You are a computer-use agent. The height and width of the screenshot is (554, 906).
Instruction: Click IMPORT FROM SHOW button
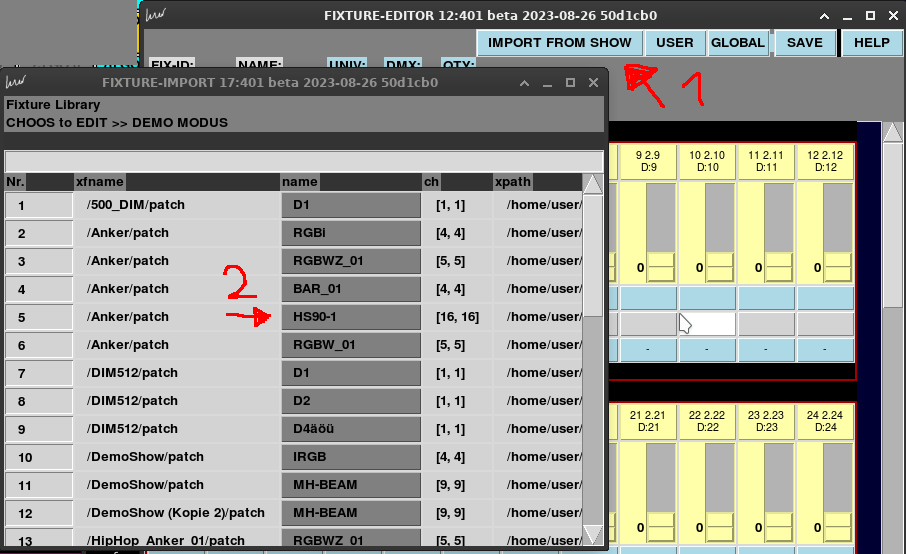[559, 43]
